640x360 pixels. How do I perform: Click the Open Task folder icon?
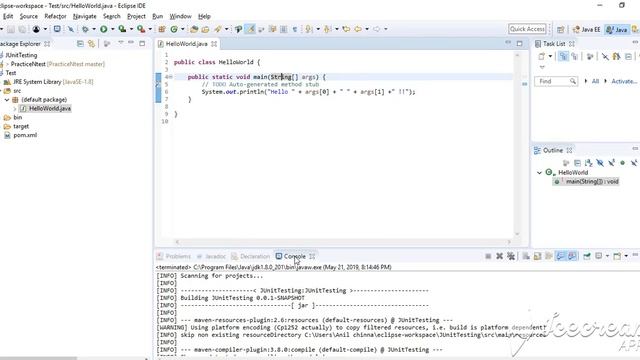(205, 29)
